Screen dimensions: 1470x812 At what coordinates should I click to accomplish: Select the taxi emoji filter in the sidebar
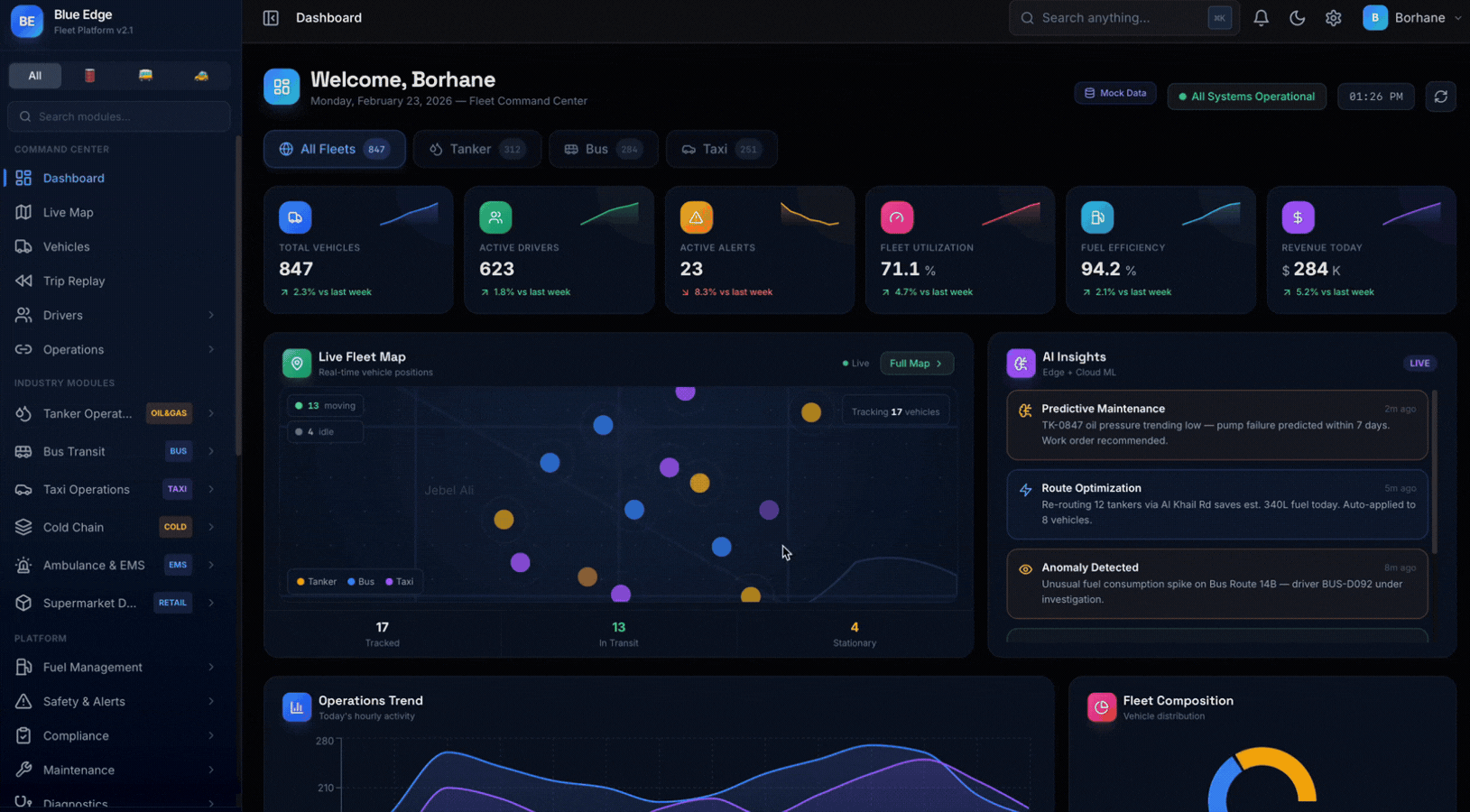(x=202, y=76)
